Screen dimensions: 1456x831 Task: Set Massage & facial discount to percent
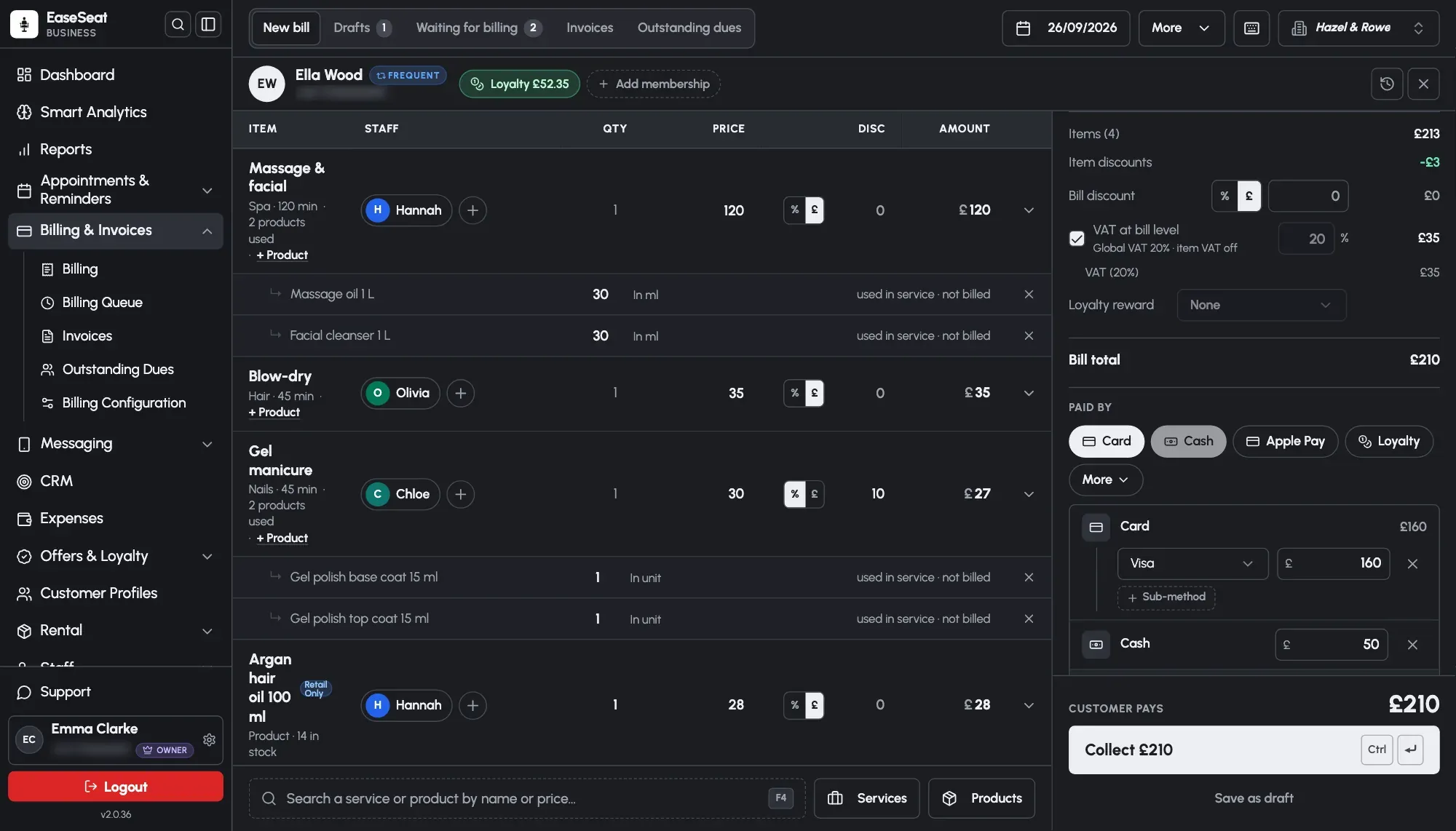(794, 210)
